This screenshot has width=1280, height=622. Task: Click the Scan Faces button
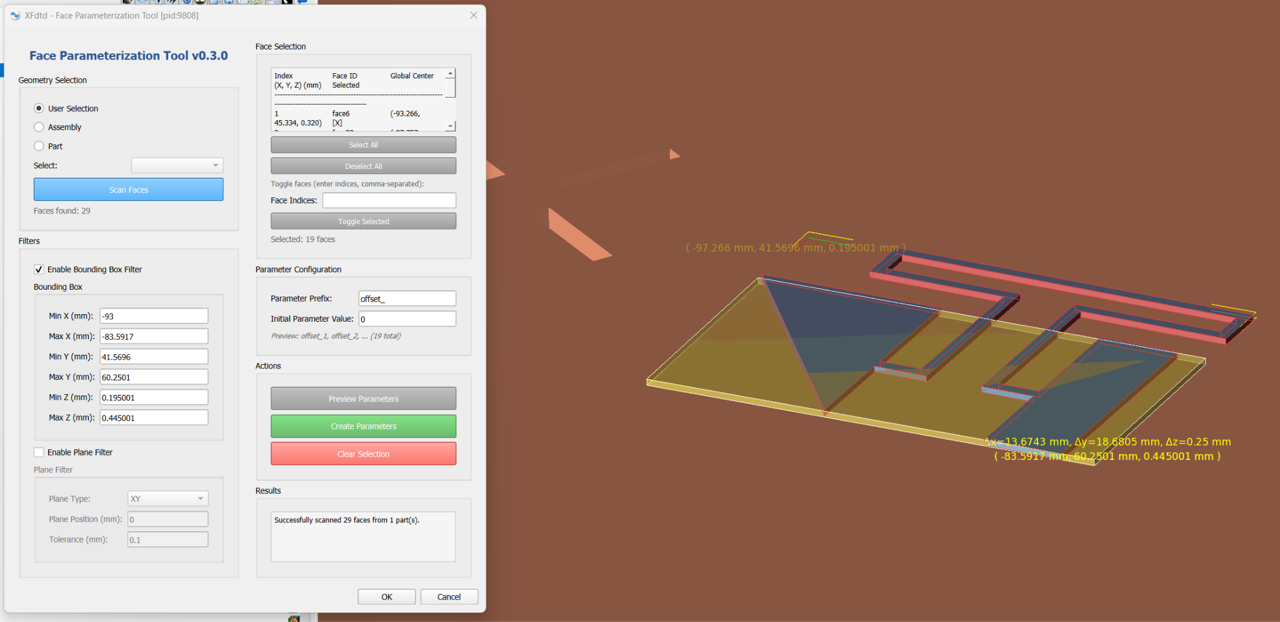point(129,190)
